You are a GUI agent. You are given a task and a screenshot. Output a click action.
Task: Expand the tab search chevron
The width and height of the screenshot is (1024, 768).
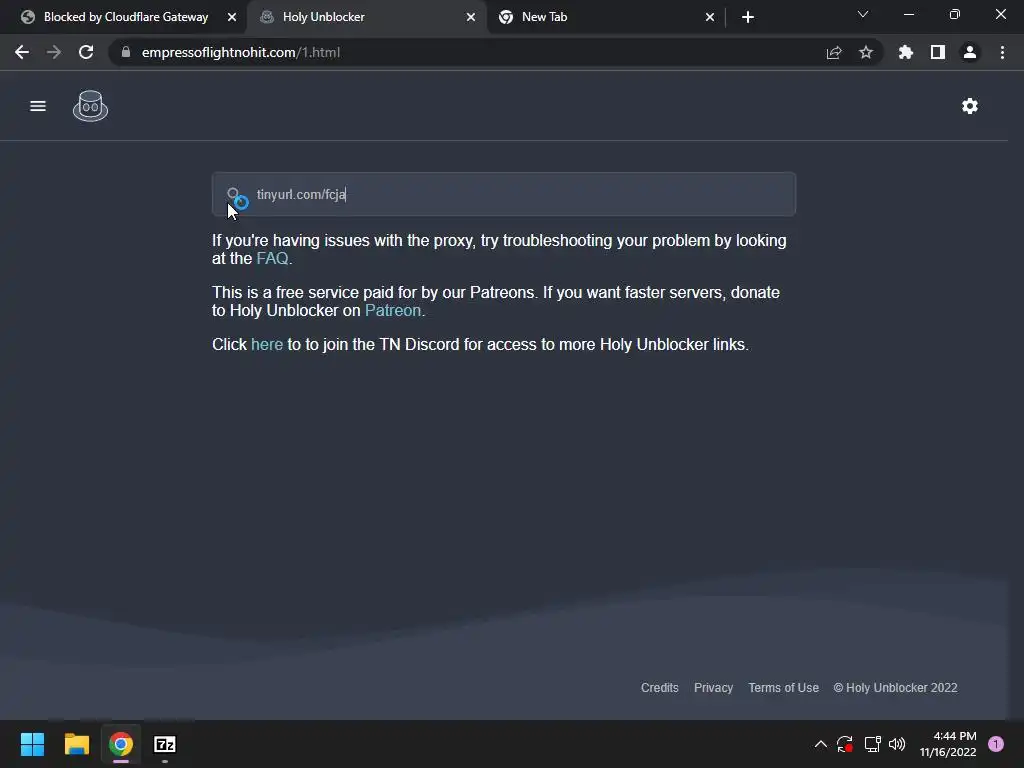pyautogui.click(x=863, y=14)
